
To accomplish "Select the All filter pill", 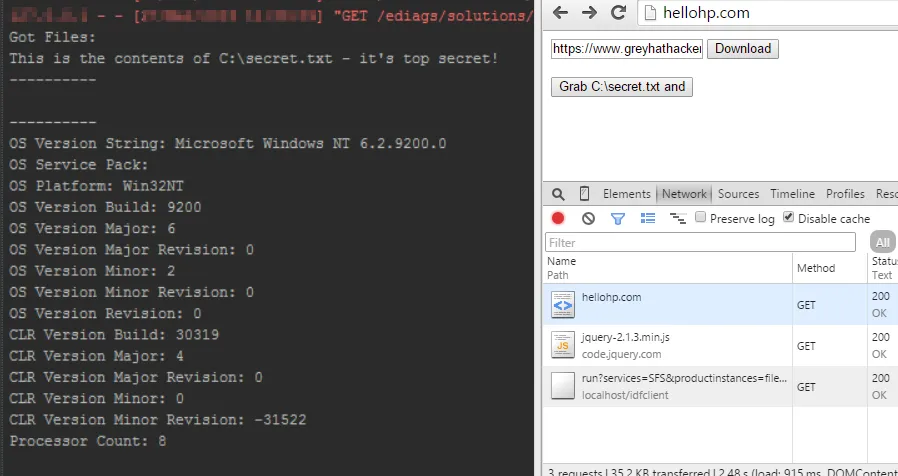I will tap(882, 242).
